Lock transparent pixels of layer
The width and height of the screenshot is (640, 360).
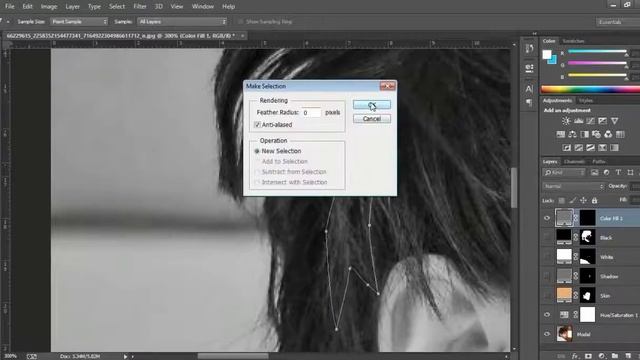[x=562, y=200]
